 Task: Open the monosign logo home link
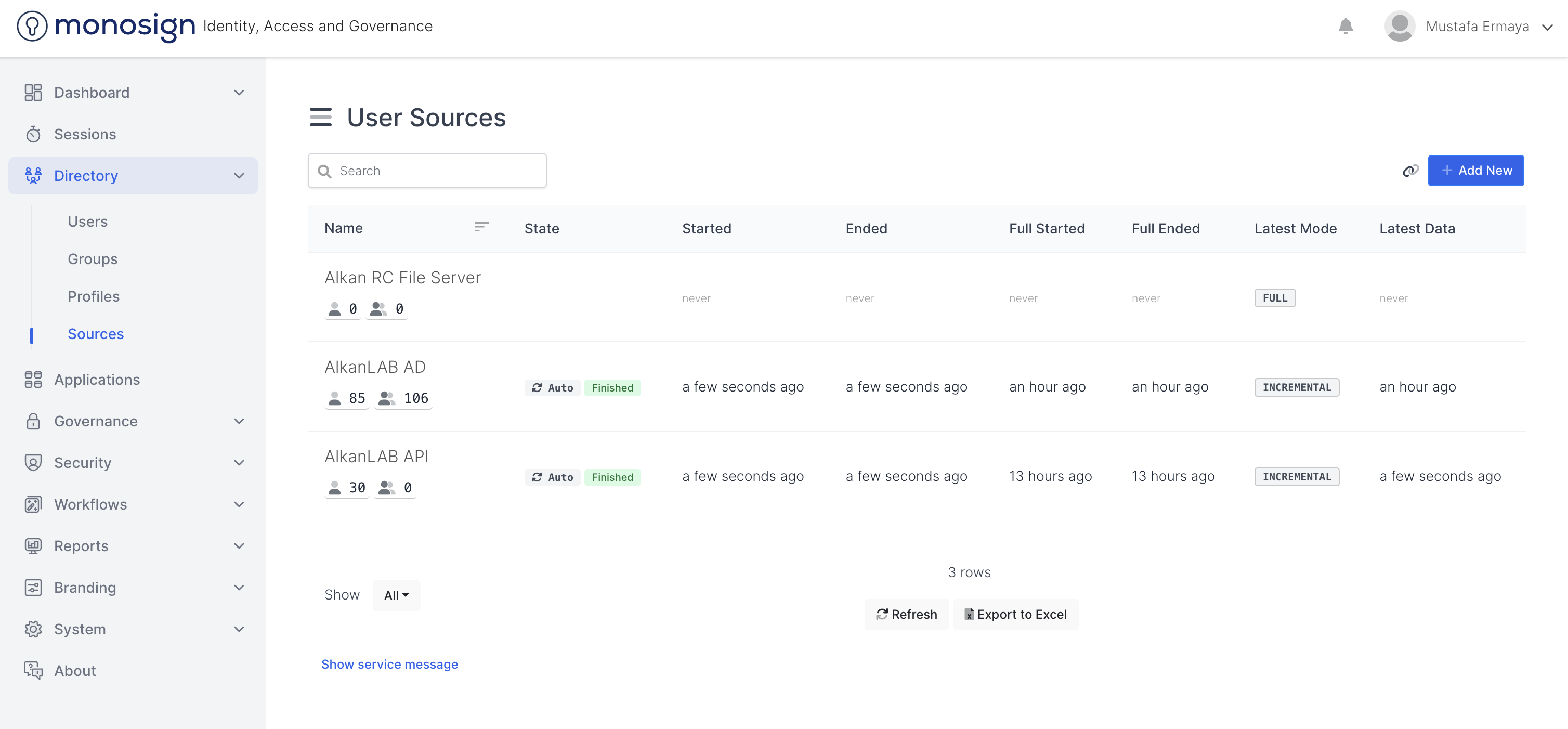[106, 26]
